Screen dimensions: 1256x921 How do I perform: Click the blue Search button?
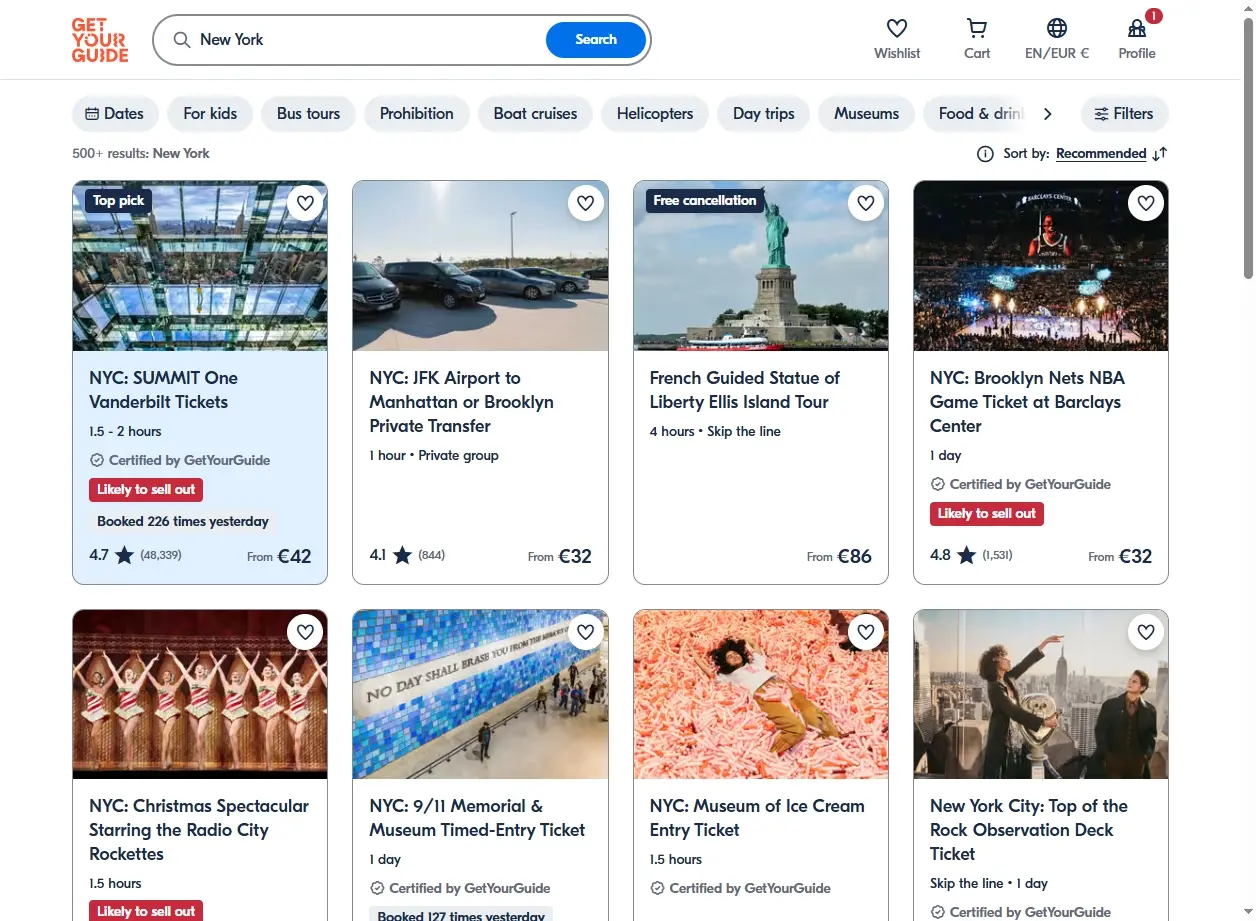(596, 40)
